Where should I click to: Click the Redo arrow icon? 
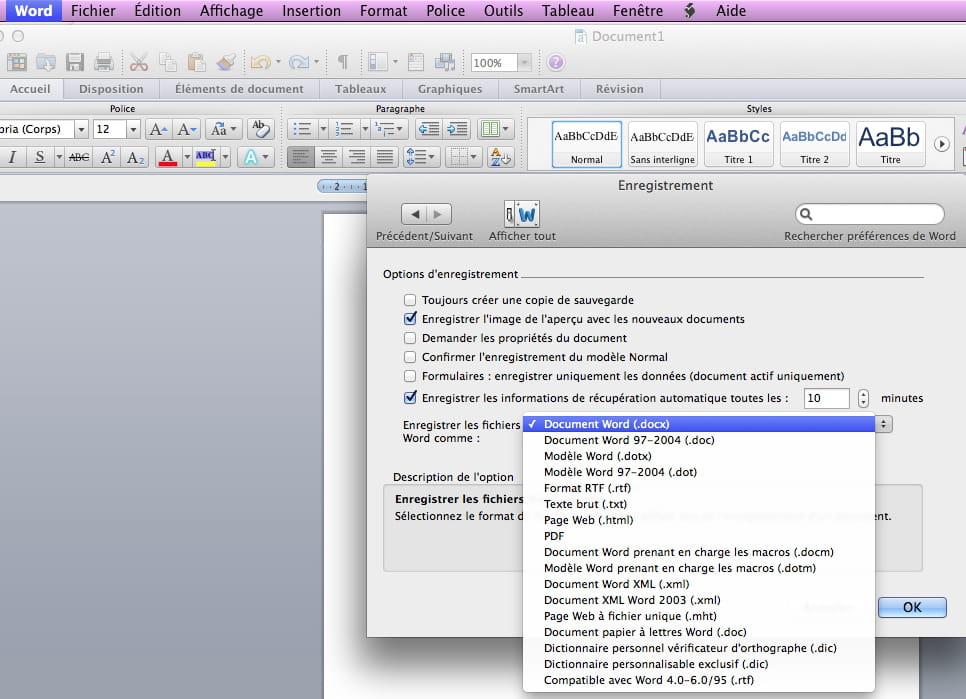299,62
